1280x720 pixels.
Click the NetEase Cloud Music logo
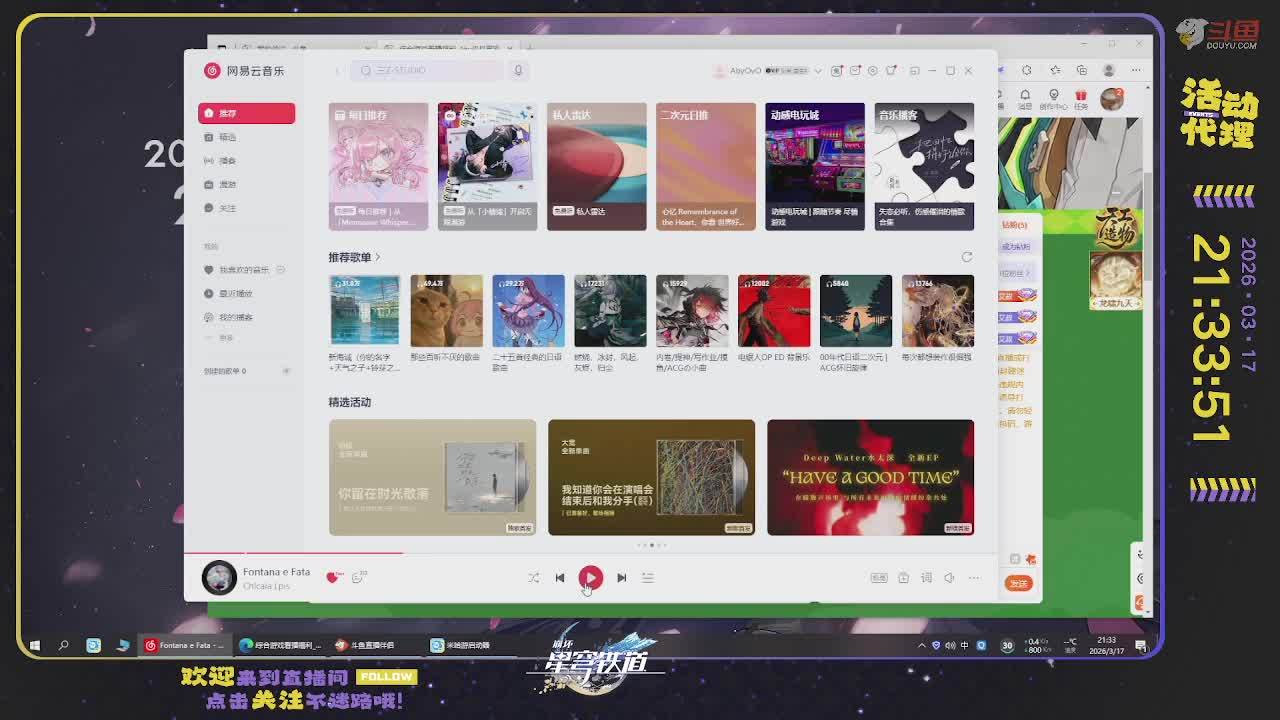click(x=244, y=71)
